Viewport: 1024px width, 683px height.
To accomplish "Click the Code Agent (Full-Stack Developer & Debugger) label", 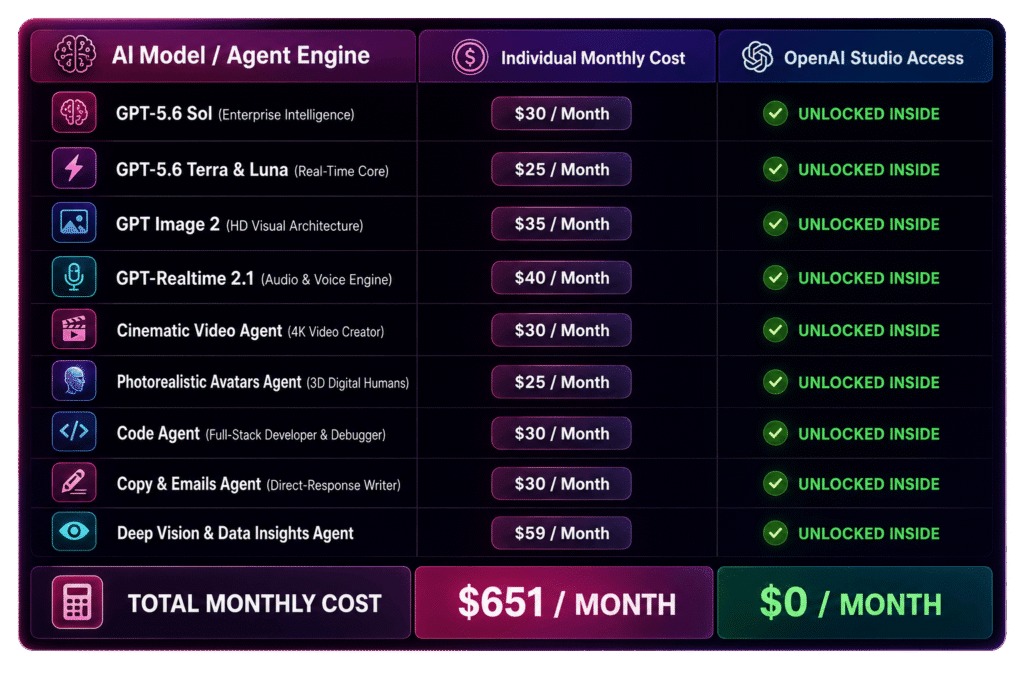I will pos(251,434).
